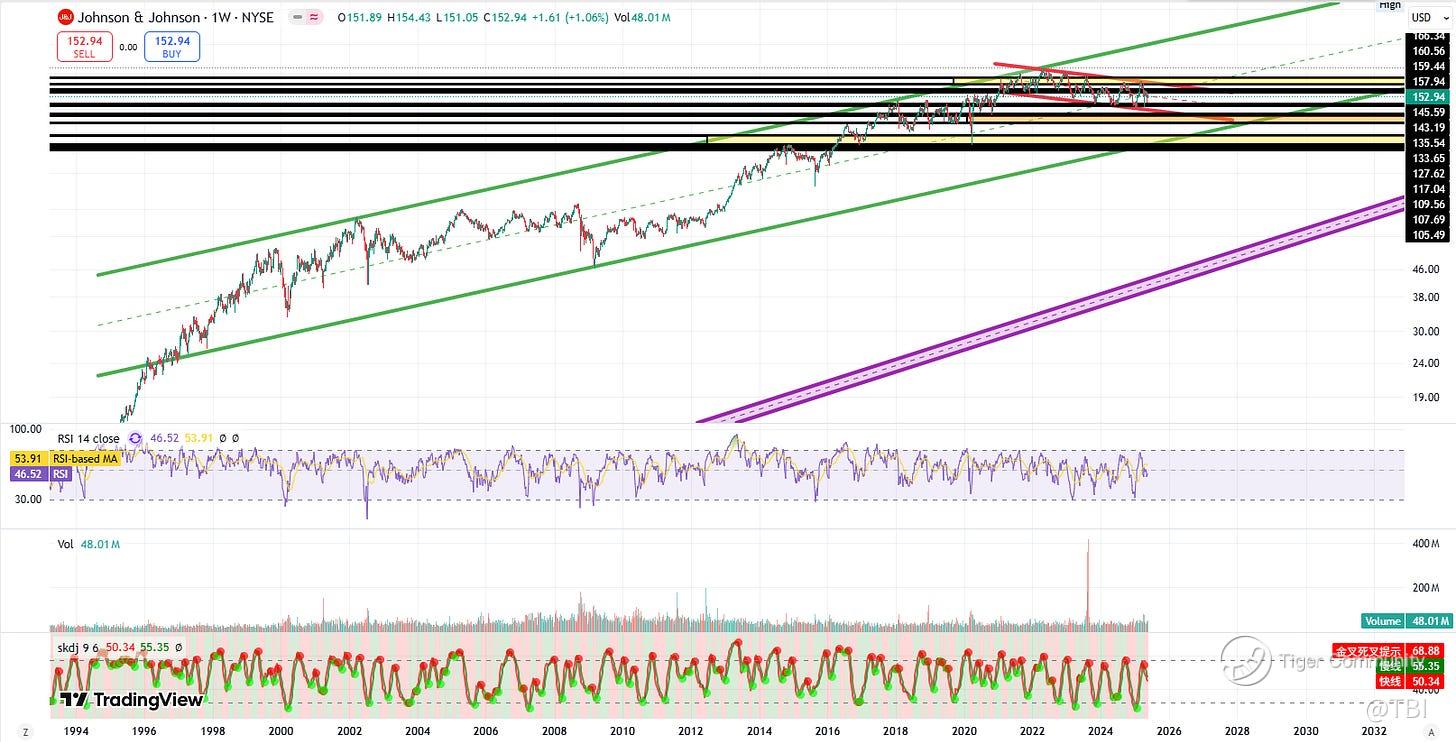Click the RSI 100.00 scale label

pyautogui.click(x=24, y=429)
